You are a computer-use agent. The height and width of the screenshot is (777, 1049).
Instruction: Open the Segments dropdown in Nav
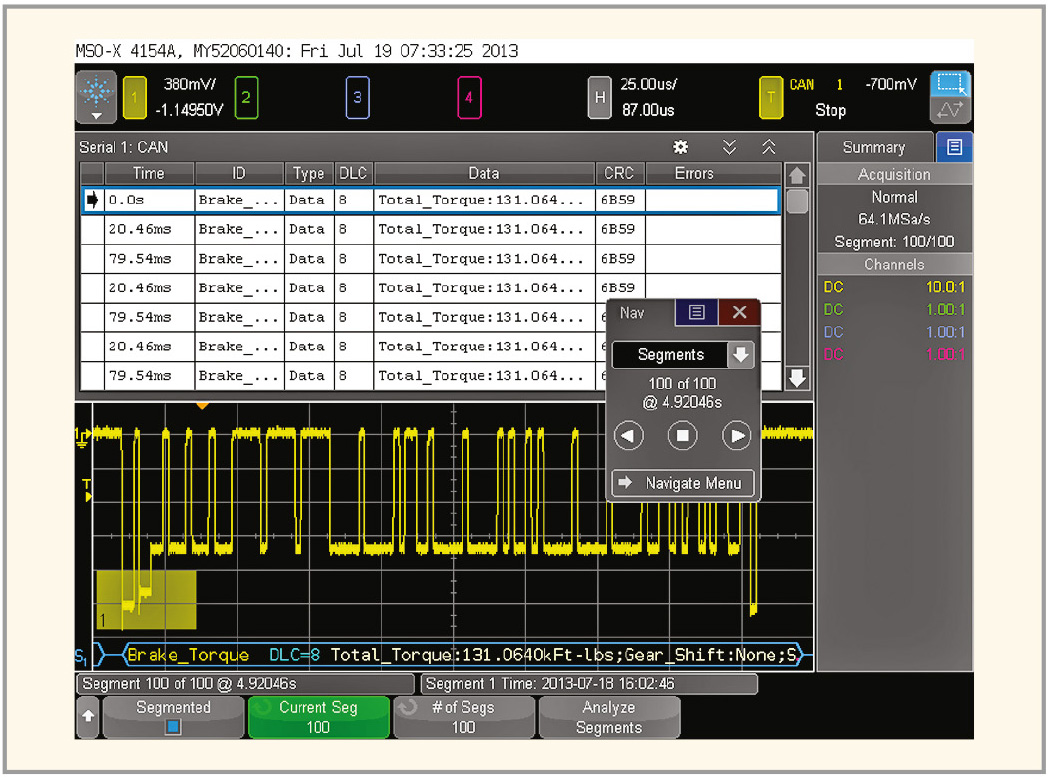click(740, 355)
